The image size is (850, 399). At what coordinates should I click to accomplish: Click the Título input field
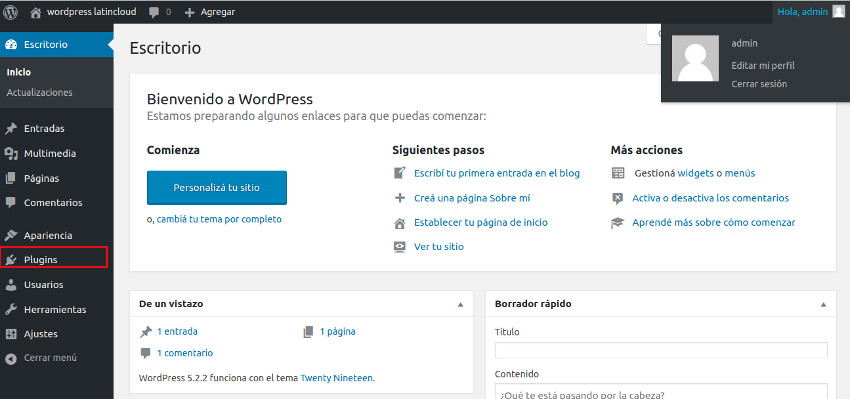point(661,350)
